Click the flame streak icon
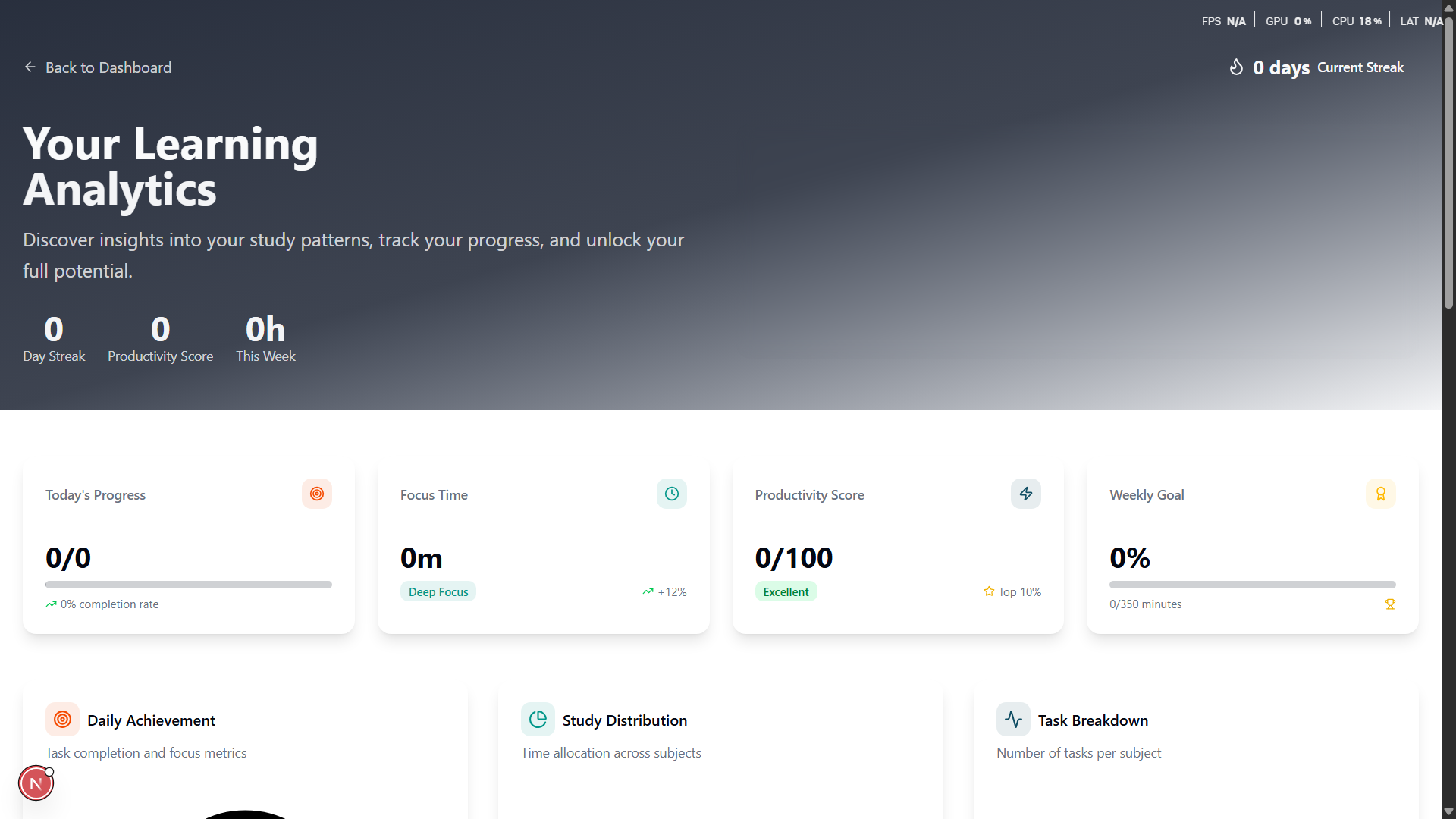Image resolution: width=1456 pixels, height=819 pixels. point(1236,67)
